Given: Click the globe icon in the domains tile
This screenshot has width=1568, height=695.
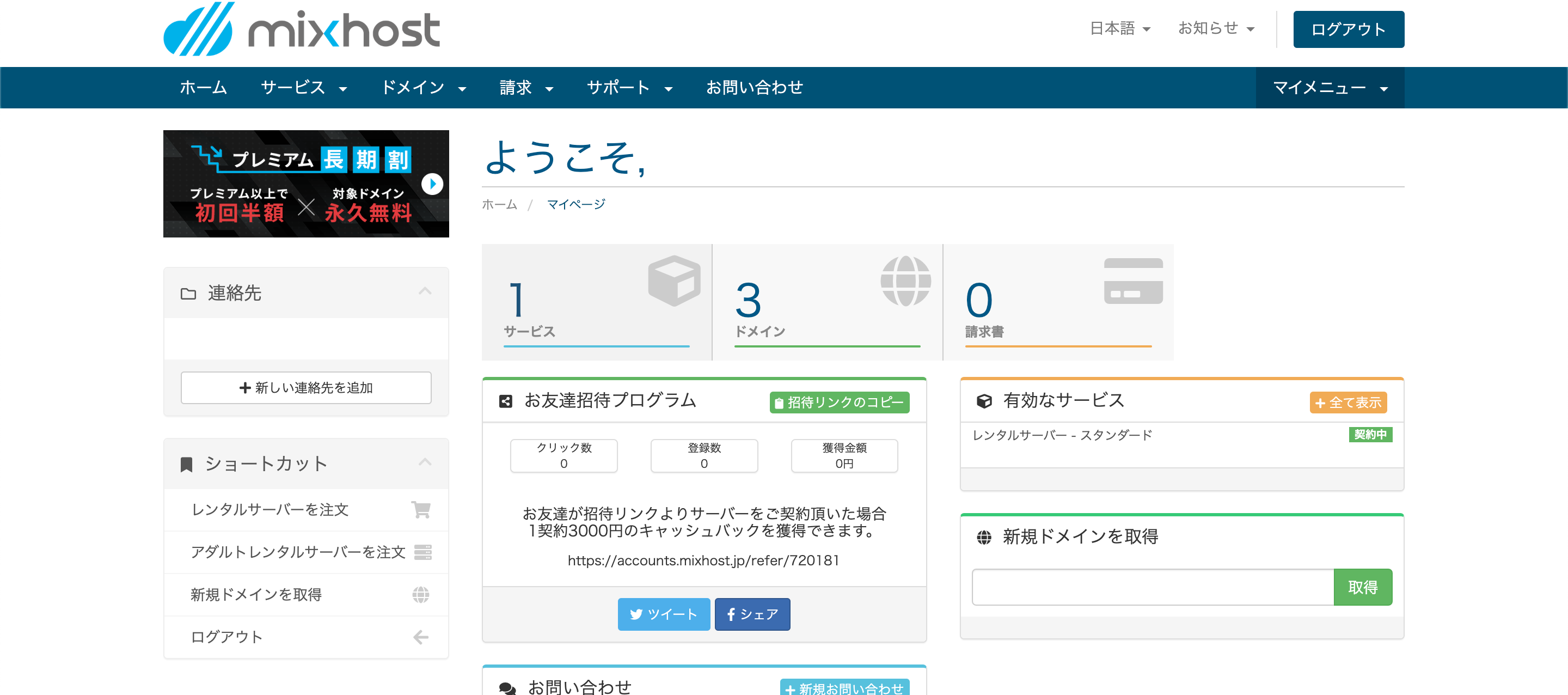Looking at the screenshot, I should point(905,281).
